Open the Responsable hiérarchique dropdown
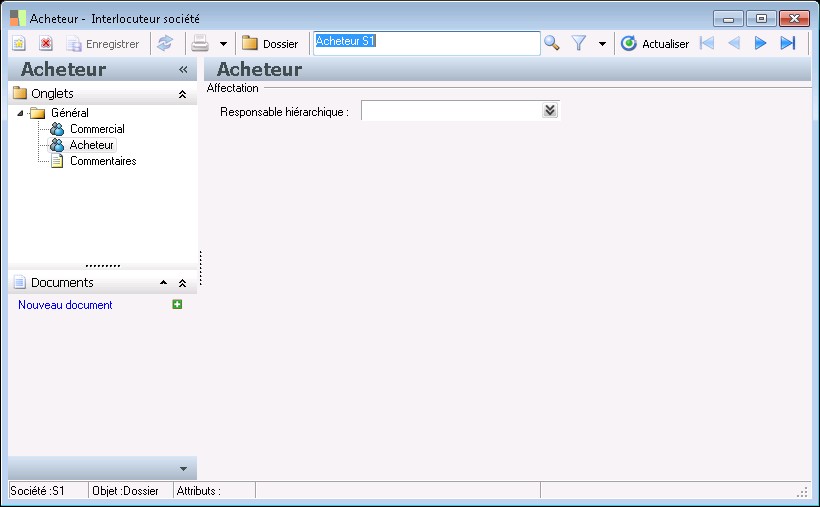The image size is (820, 507). 550,110
